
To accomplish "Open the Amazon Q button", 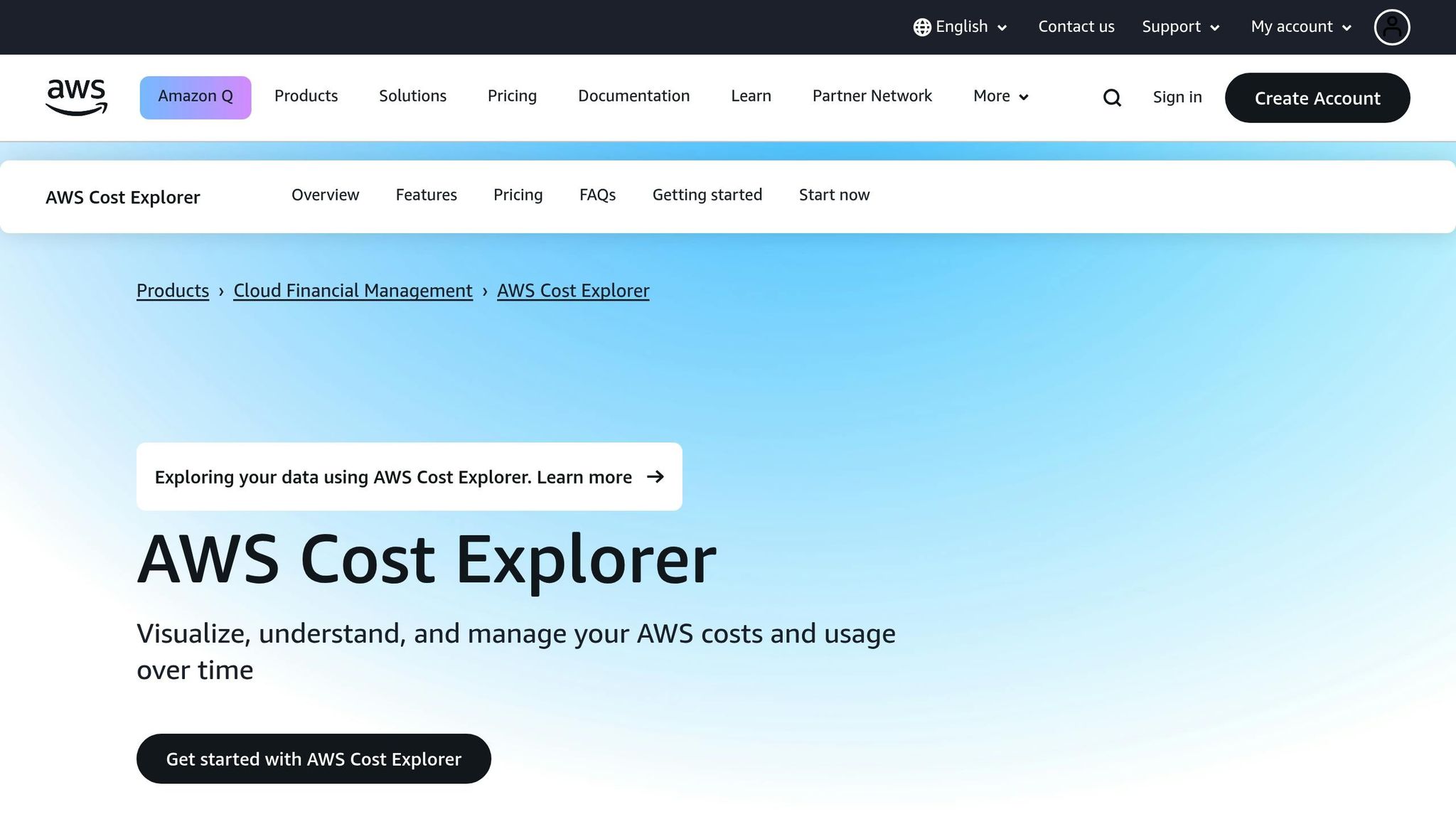I will pos(196,97).
